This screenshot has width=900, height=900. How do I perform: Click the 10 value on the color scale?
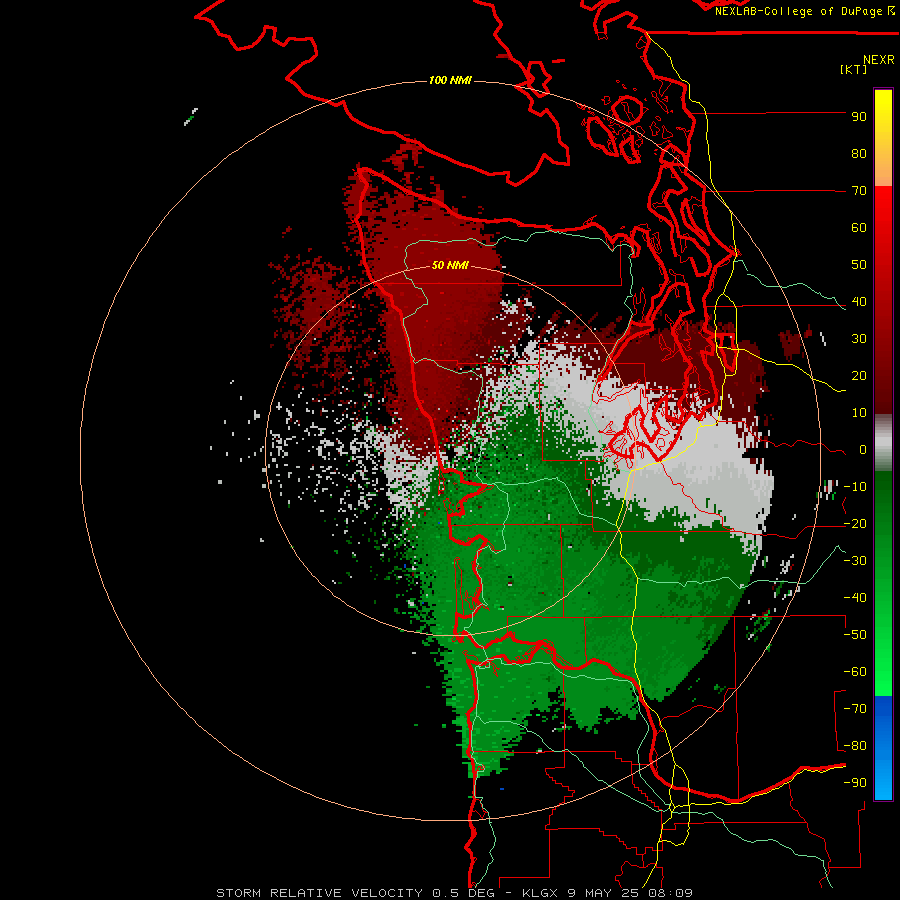tap(859, 413)
